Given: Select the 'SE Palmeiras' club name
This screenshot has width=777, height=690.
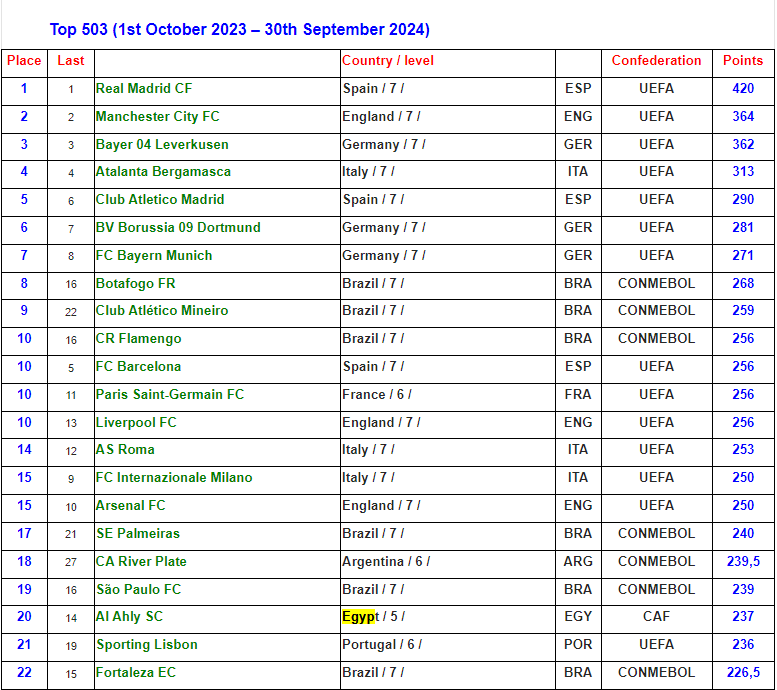Looking at the screenshot, I should click(138, 534).
